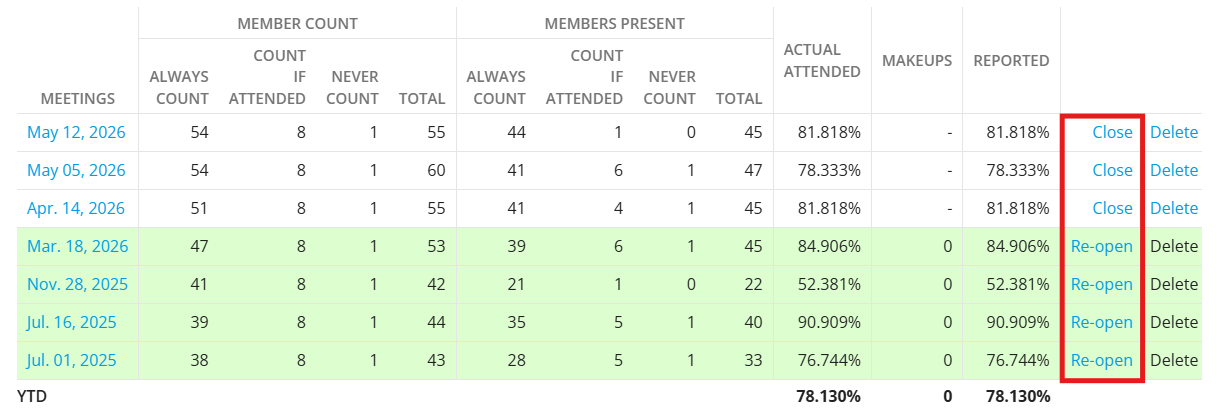The width and height of the screenshot is (1217, 411).
Task: Delete the Mar. 18, 2026 meeting row
Action: click(1174, 246)
